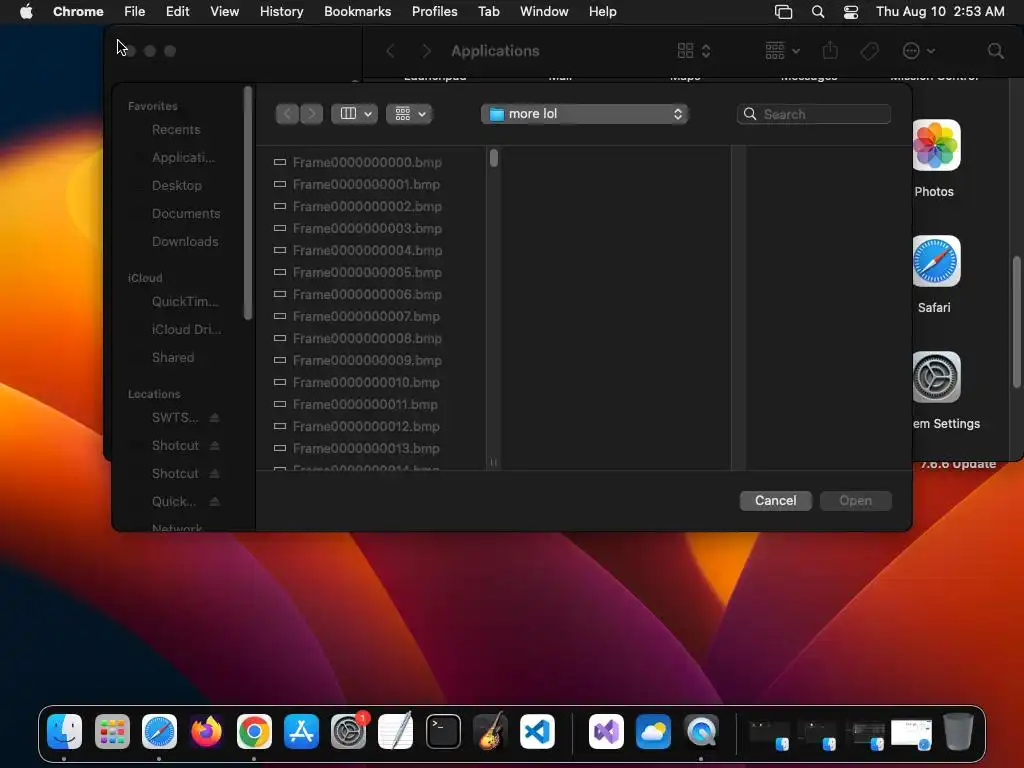The width and height of the screenshot is (1024, 768).
Task: Click the file list column scrollbar thumb
Action: 494,158
